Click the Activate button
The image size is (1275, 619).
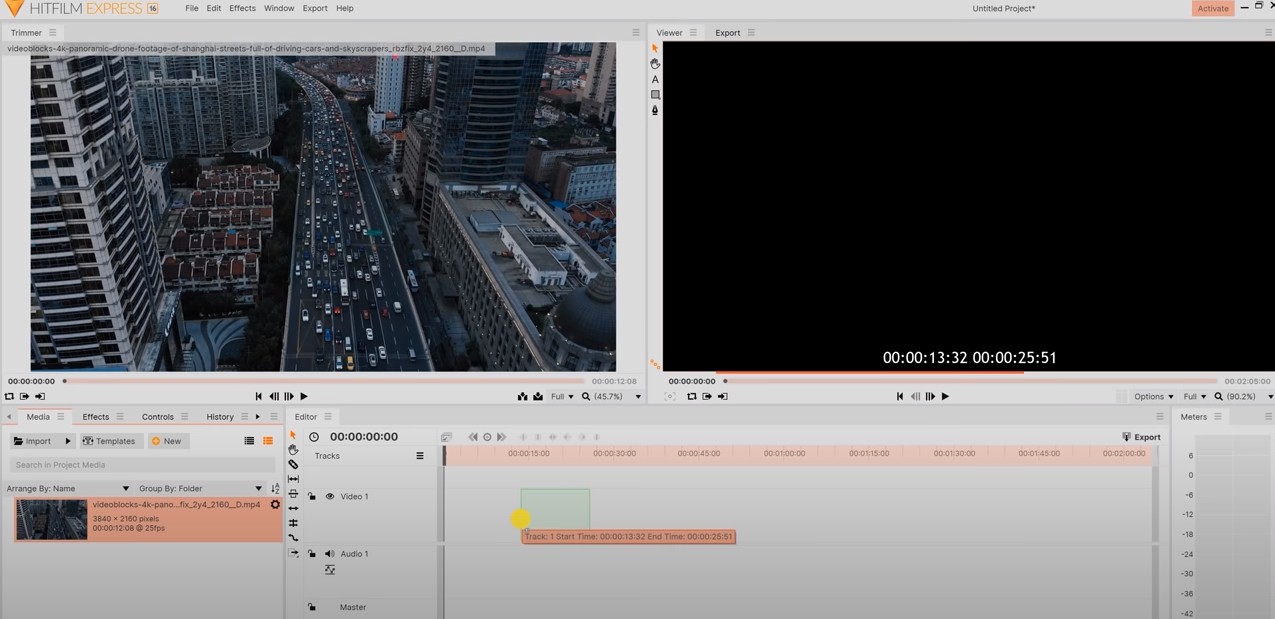point(1213,8)
